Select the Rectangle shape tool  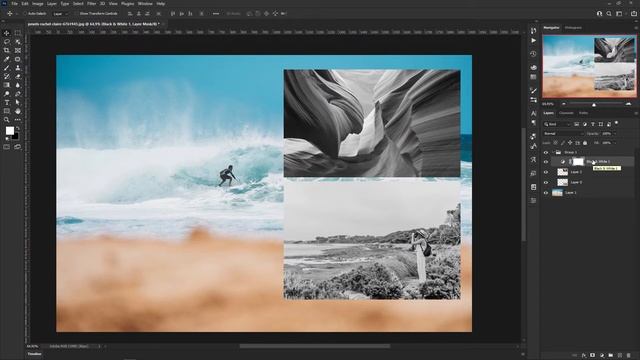coord(7,111)
